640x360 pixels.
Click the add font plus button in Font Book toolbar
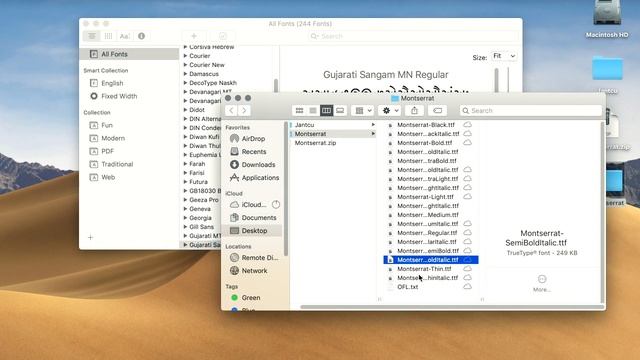(x=194, y=36)
